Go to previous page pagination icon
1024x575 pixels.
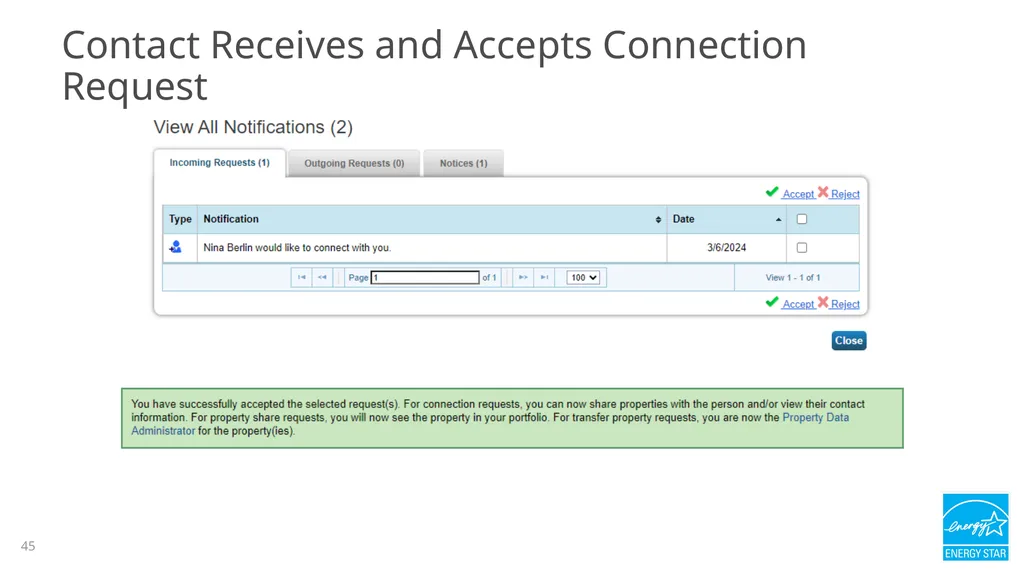coord(322,277)
